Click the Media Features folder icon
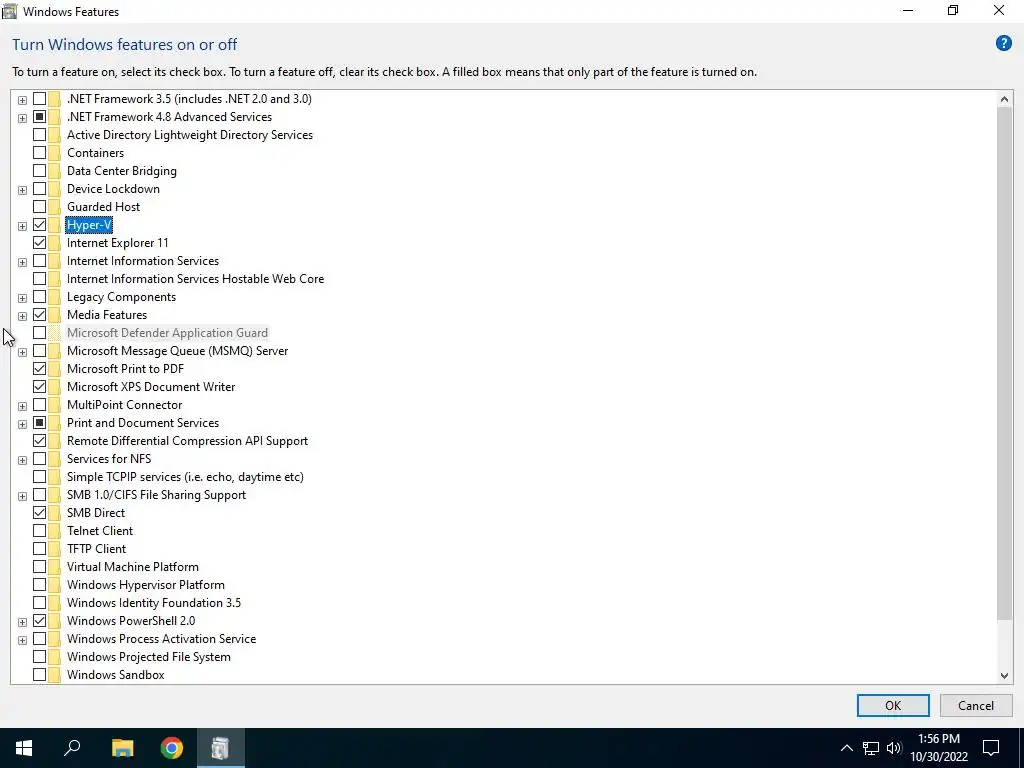 55,315
